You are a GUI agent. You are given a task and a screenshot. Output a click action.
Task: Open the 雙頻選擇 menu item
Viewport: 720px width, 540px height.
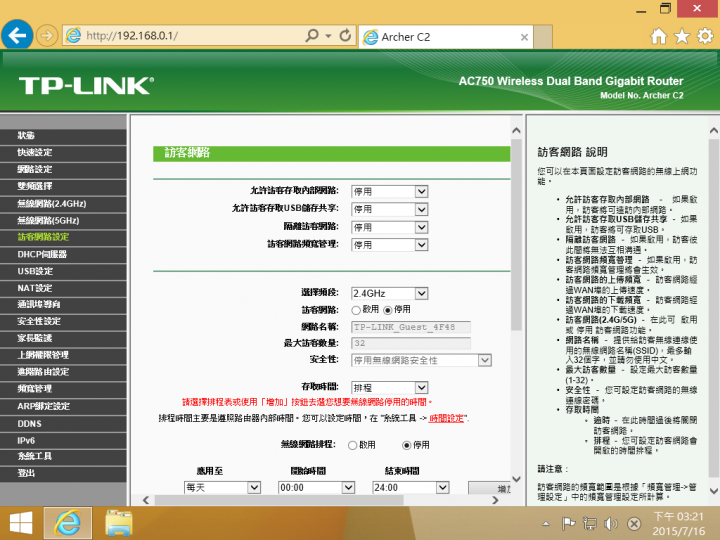click(63, 186)
